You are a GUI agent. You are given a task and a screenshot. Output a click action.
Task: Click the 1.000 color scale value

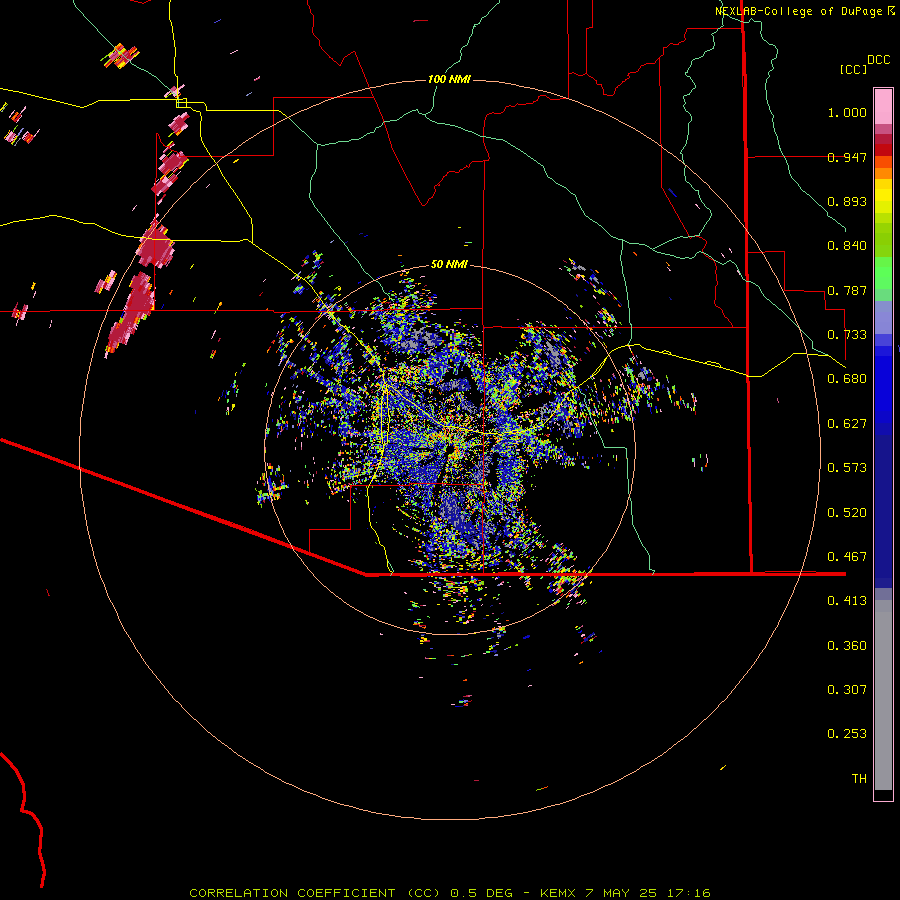[847, 112]
